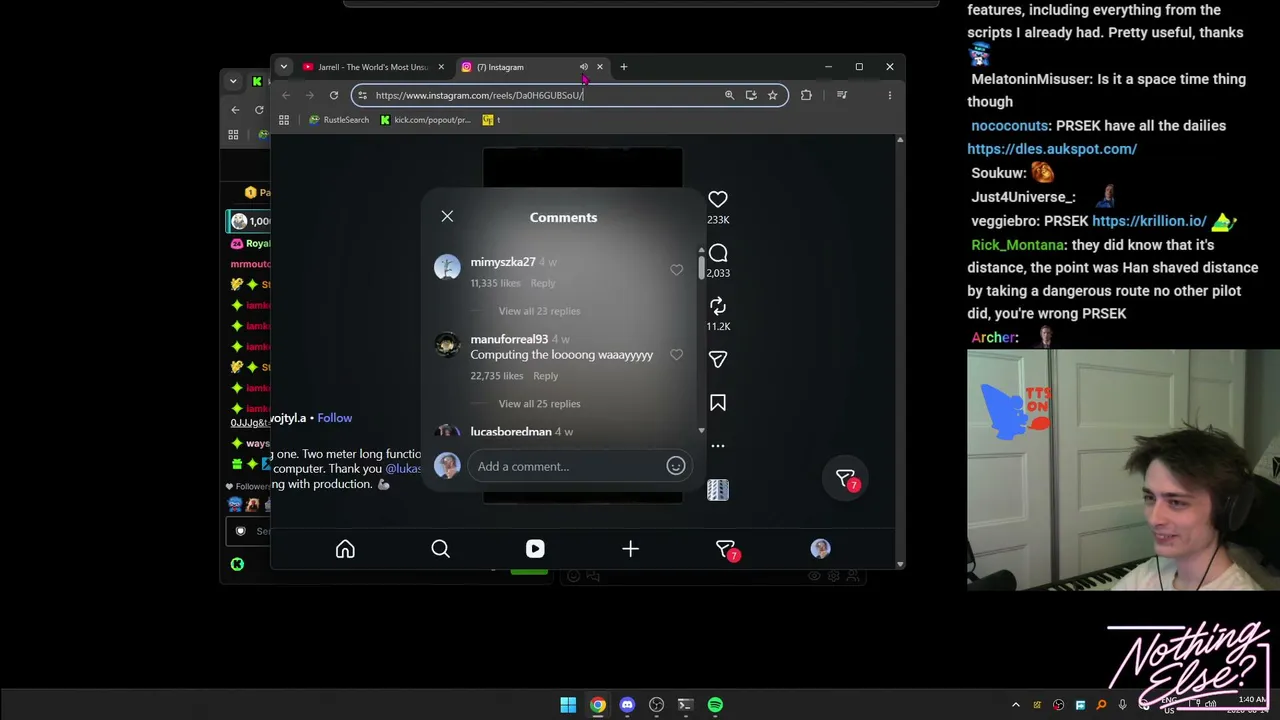The height and width of the screenshot is (720, 1280).
Task: Open the terminal from the taskbar
Action: 685,705
